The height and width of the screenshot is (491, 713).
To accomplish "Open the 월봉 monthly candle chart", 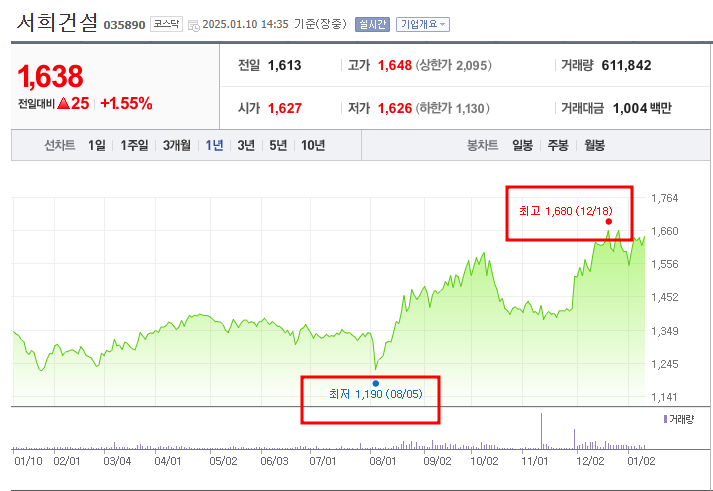I will [x=594, y=145].
